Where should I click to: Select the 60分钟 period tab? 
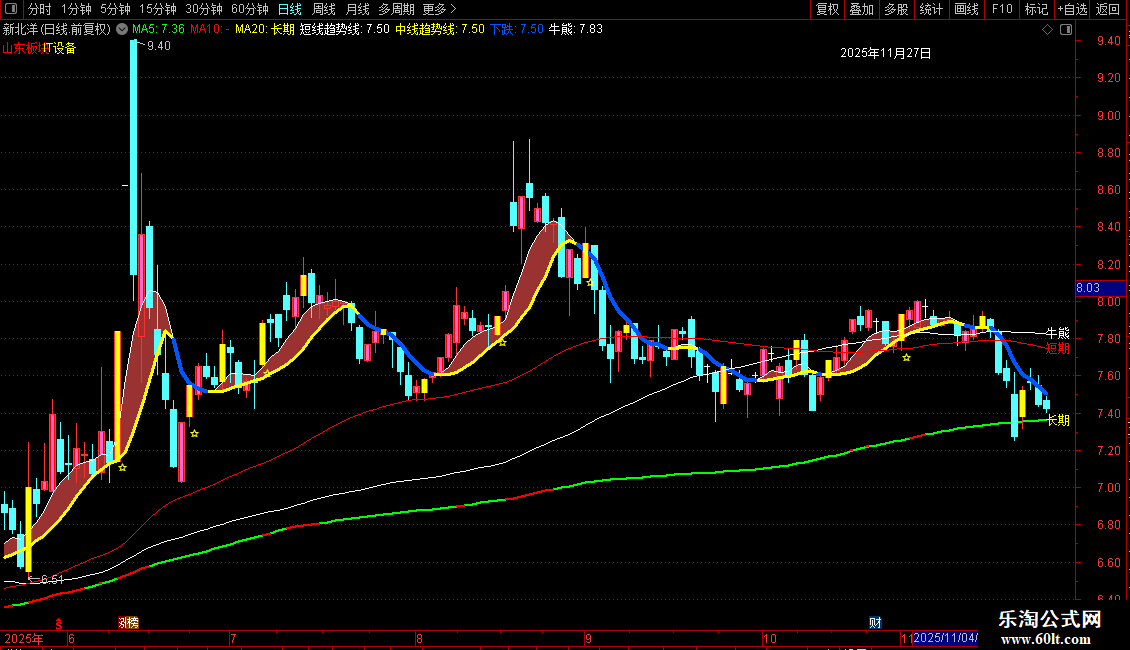(x=249, y=9)
